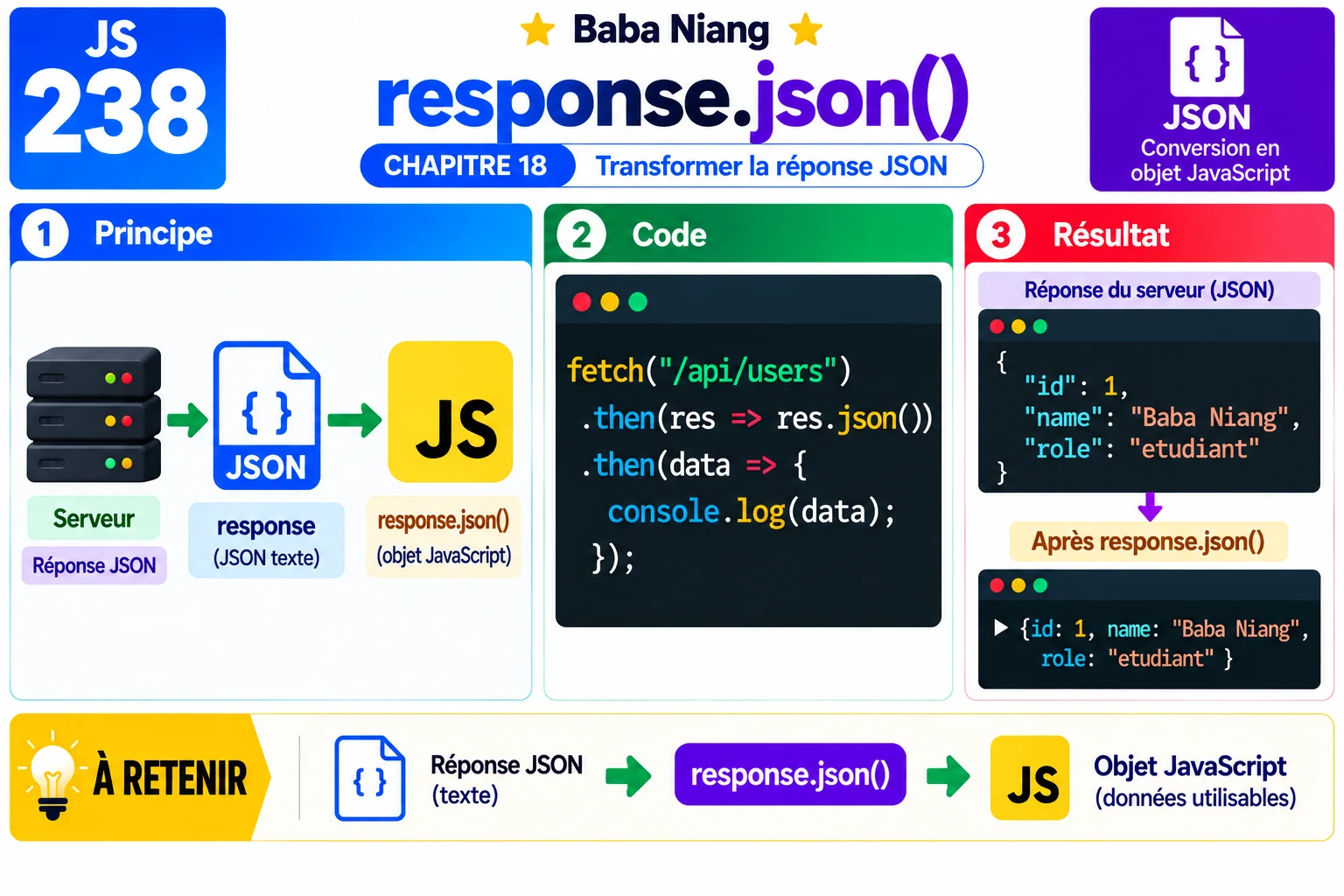Click the server stack icon in Principe
Viewport: 1344px width, 896px height.
click(94, 415)
